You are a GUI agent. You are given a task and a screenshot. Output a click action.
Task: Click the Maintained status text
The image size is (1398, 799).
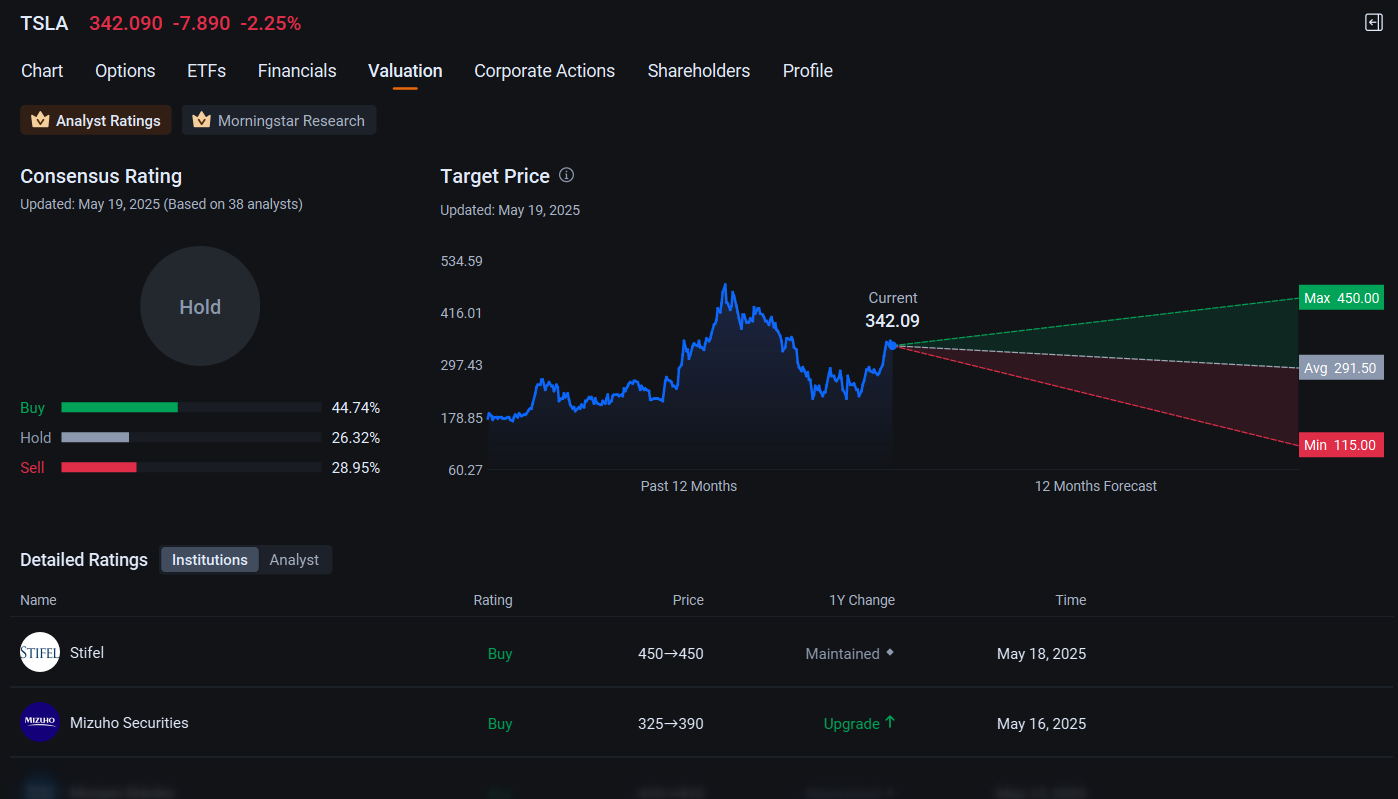coord(843,653)
